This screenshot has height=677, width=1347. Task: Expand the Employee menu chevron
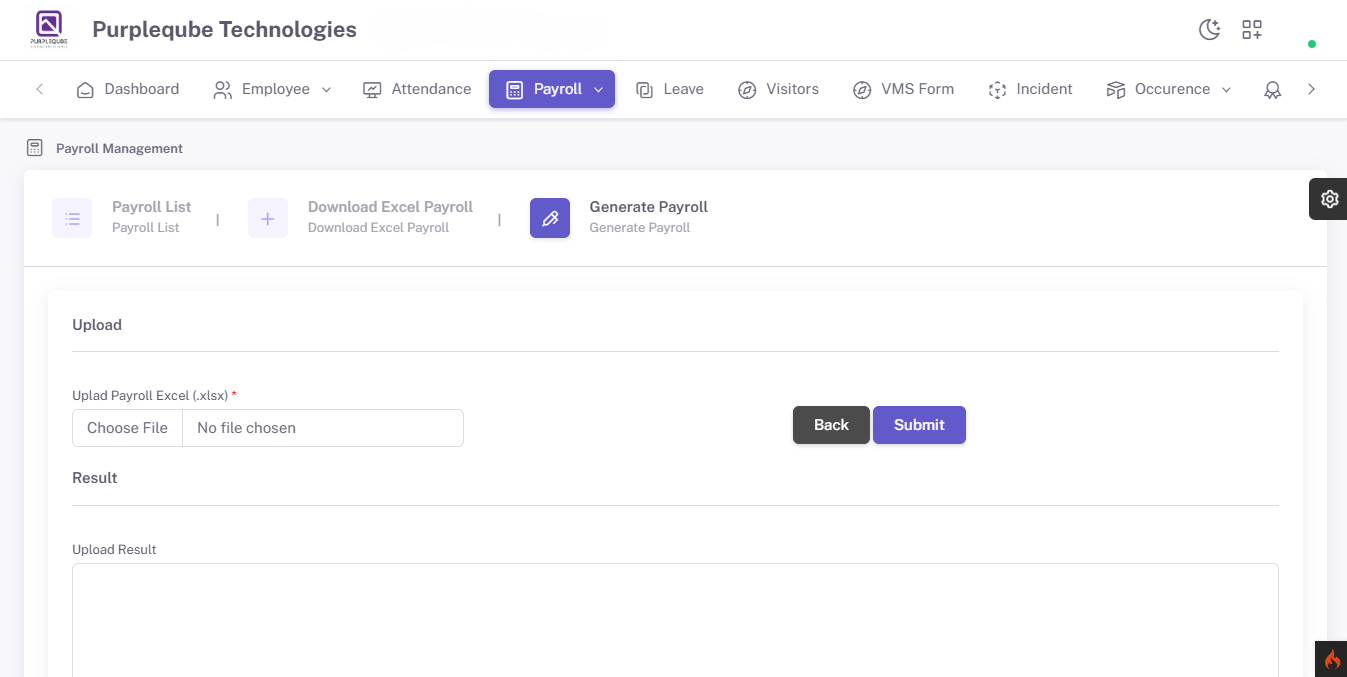point(326,90)
